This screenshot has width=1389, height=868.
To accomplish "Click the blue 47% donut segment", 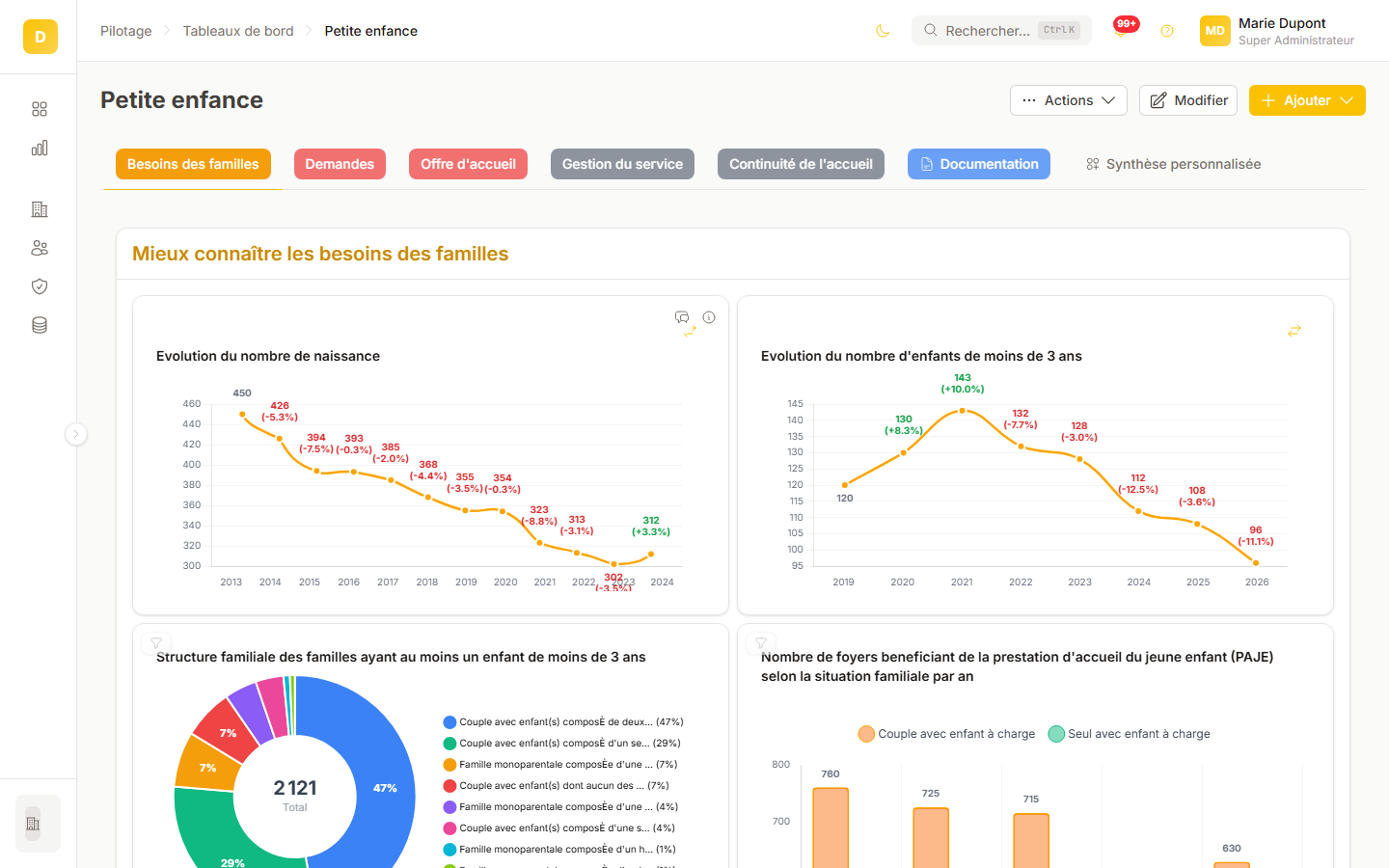I will (386, 788).
